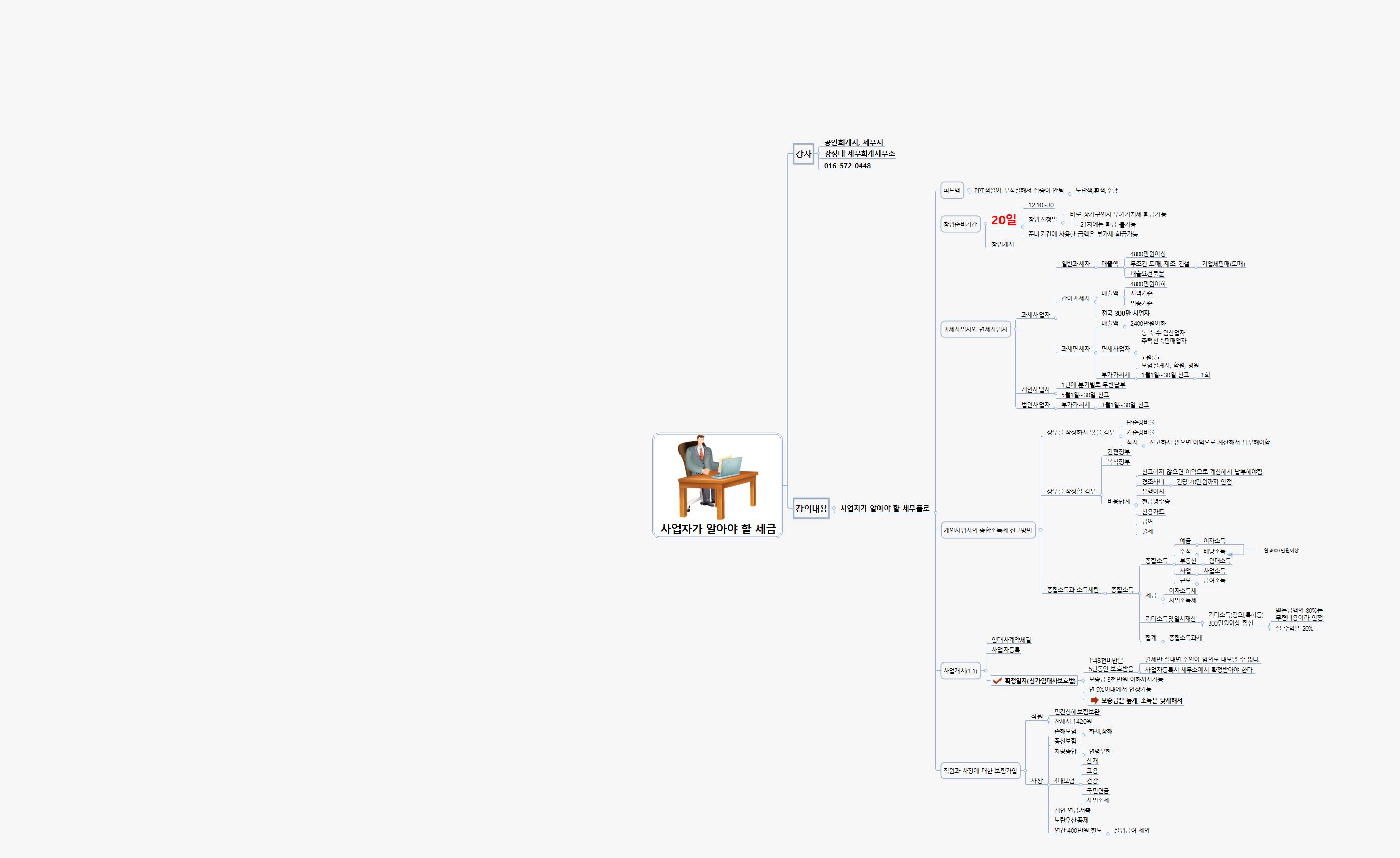Select the 전국 300만 사업자 bold subtopic
1400x858 pixels.
point(1125,313)
